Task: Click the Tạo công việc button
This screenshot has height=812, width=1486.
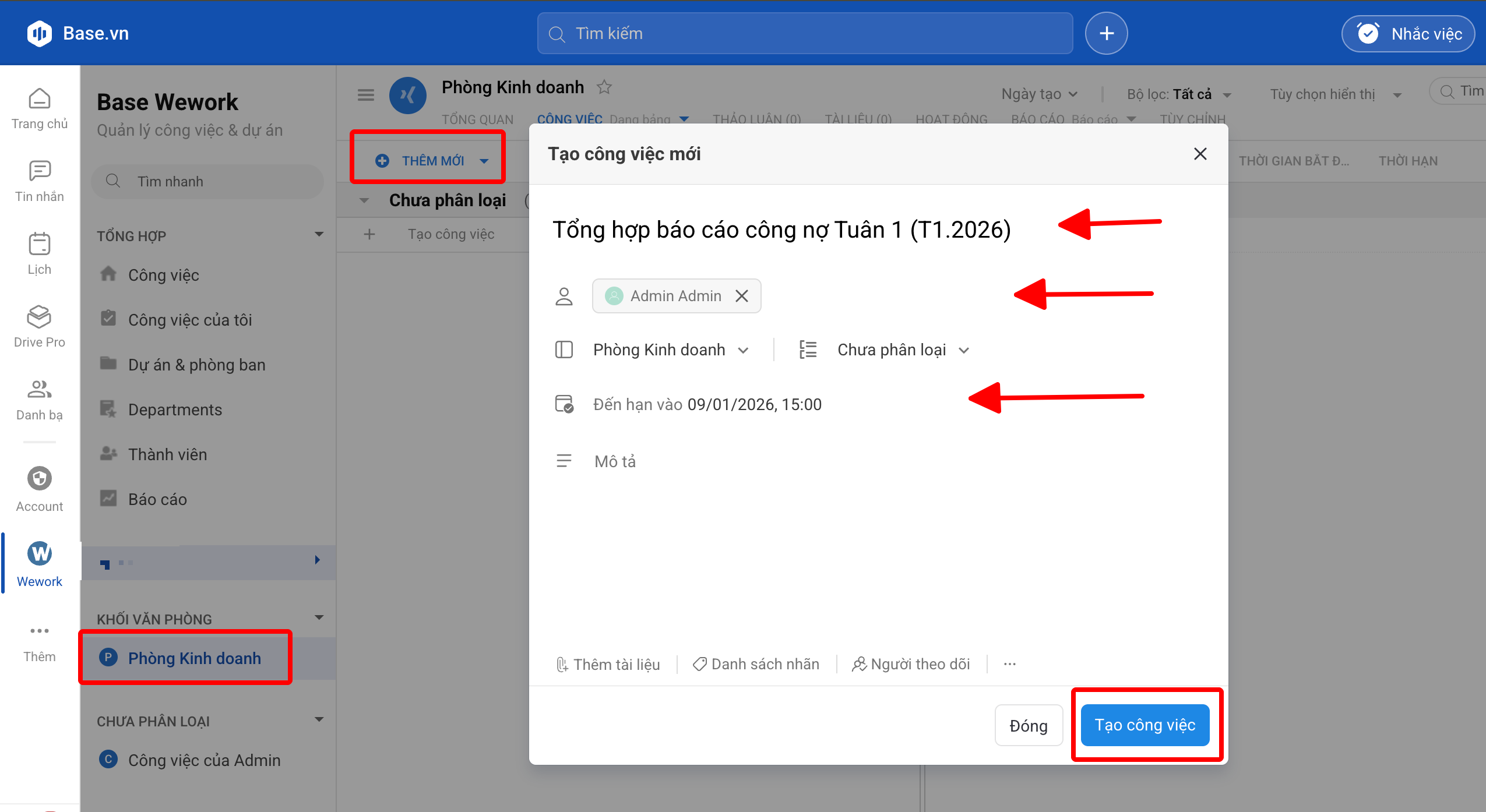Action: [x=1145, y=725]
